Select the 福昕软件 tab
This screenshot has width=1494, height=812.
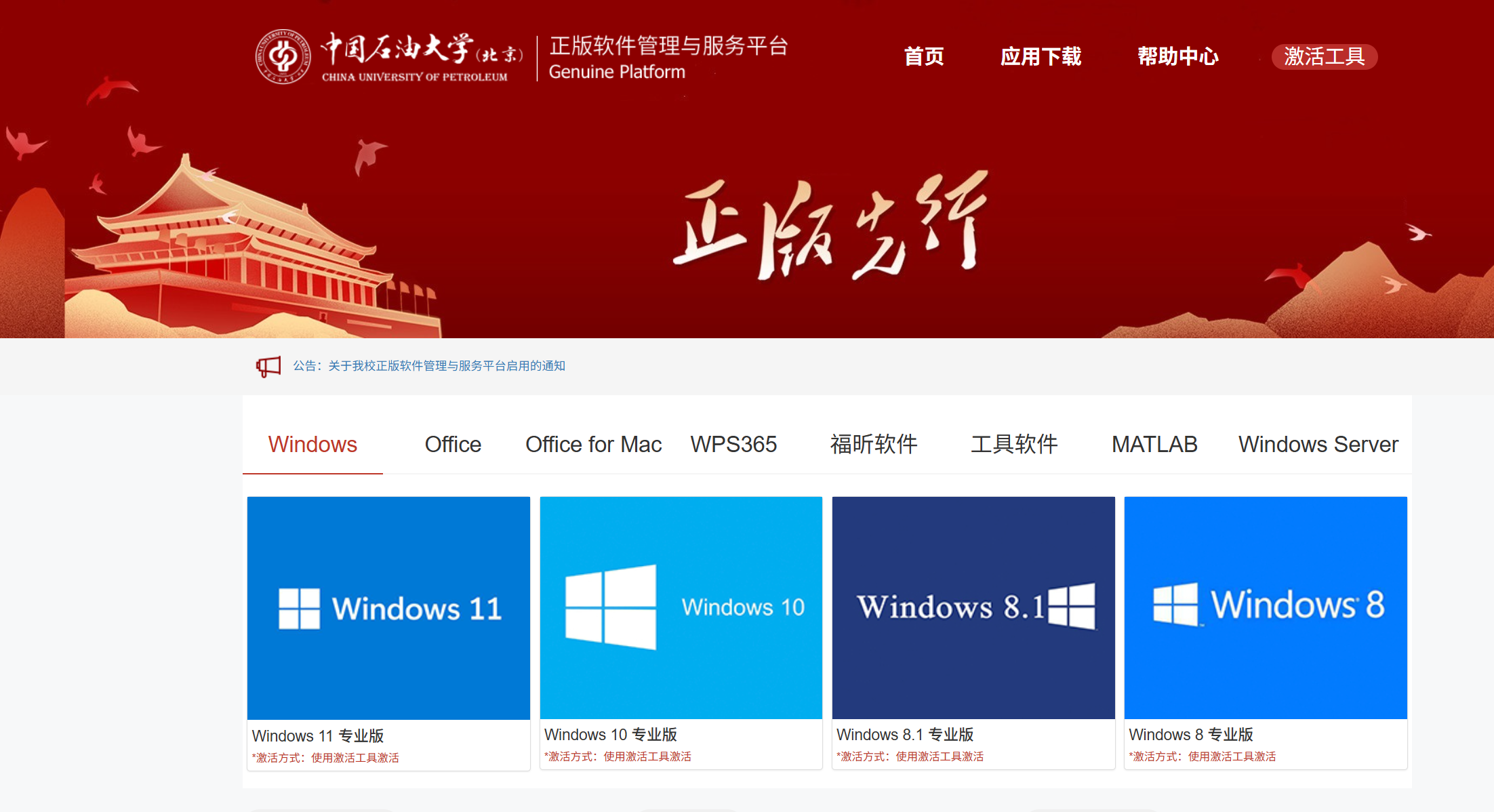(874, 445)
